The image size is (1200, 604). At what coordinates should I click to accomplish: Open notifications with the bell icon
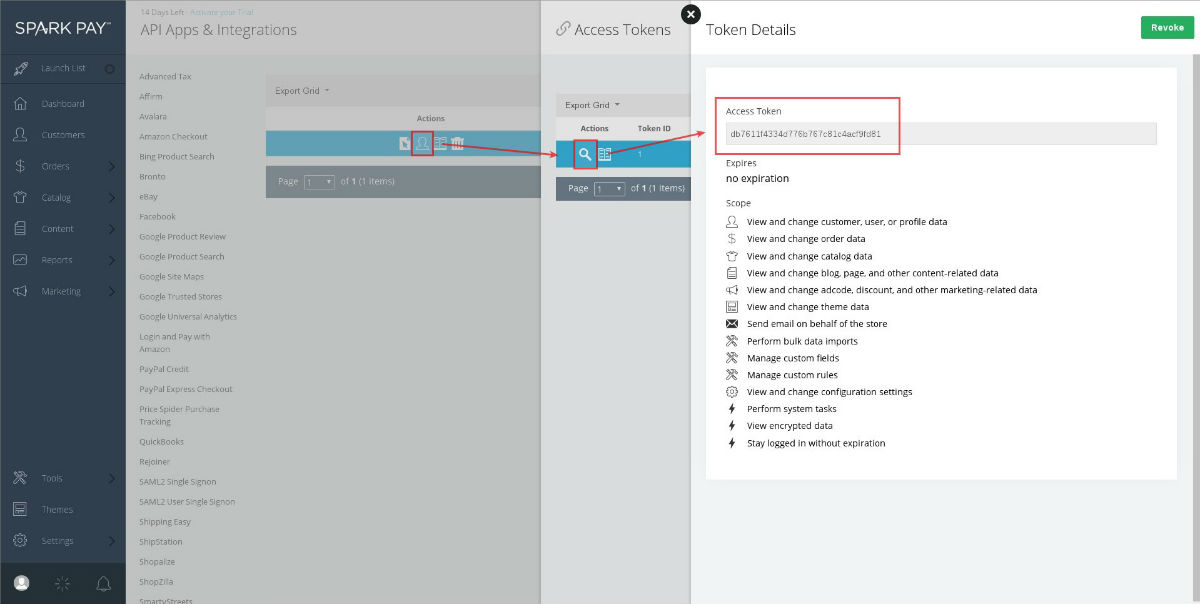103,583
